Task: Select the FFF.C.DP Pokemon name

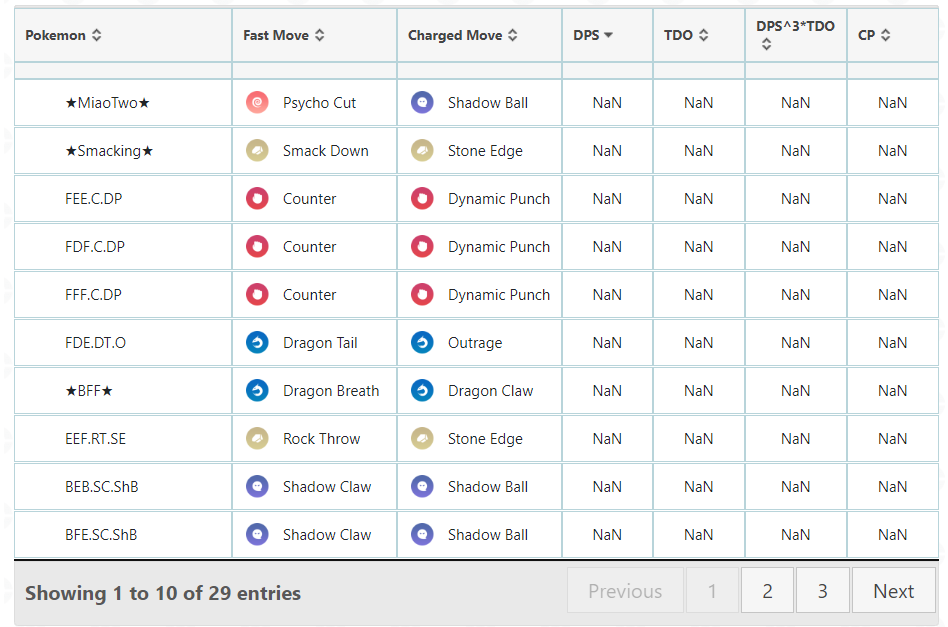Action: tap(94, 294)
